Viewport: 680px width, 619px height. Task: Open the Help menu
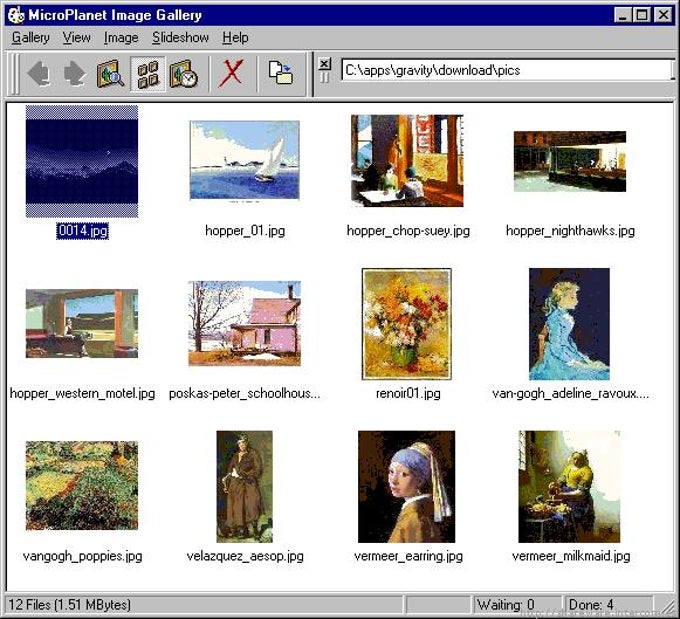coord(235,38)
